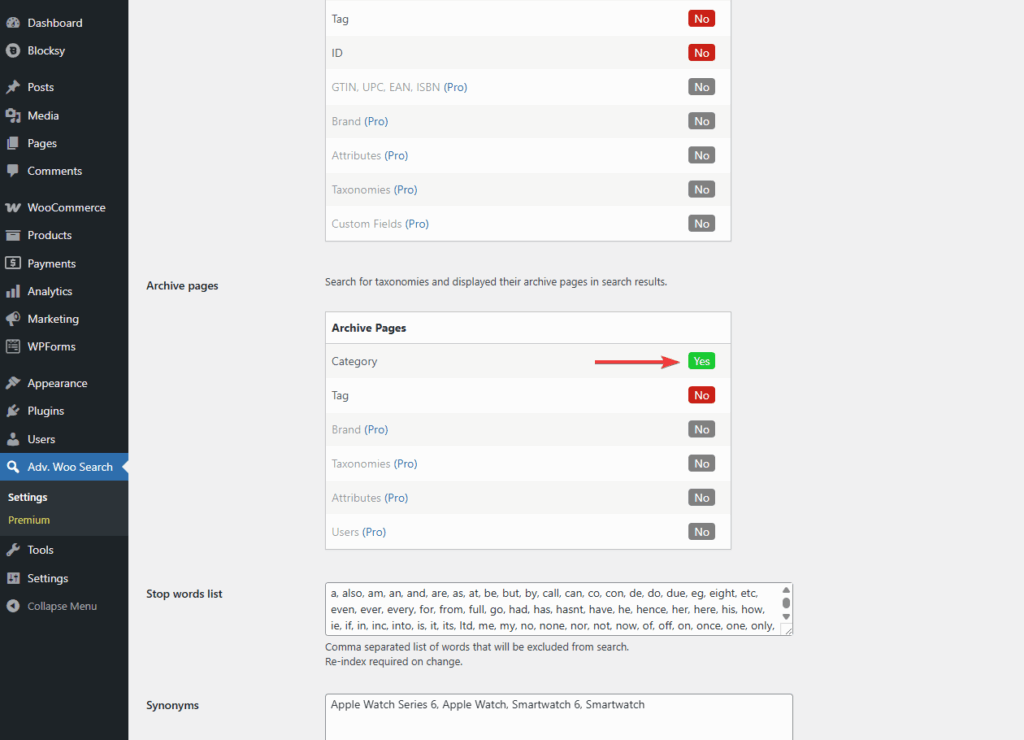The height and width of the screenshot is (740, 1024).
Task: Disable Category archive pages in search results
Action: tap(701, 360)
